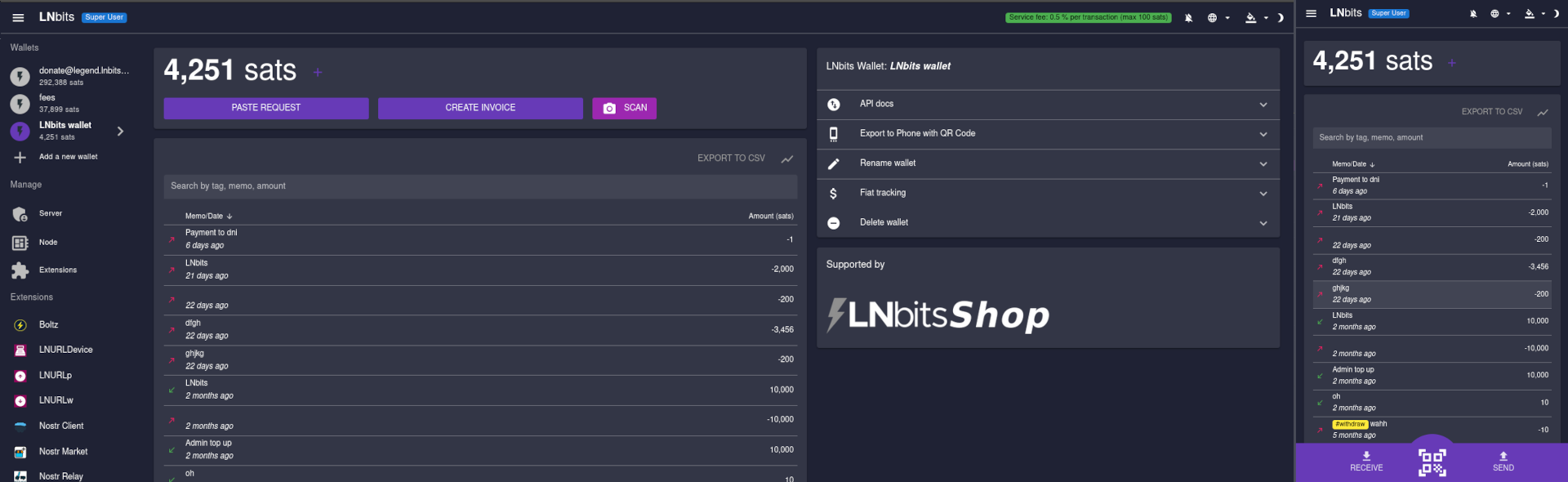The width and height of the screenshot is (1568, 482).
Task: Open the ghjkg payment row in mobile view
Action: pyautogui.click(x=1432, y=294)
